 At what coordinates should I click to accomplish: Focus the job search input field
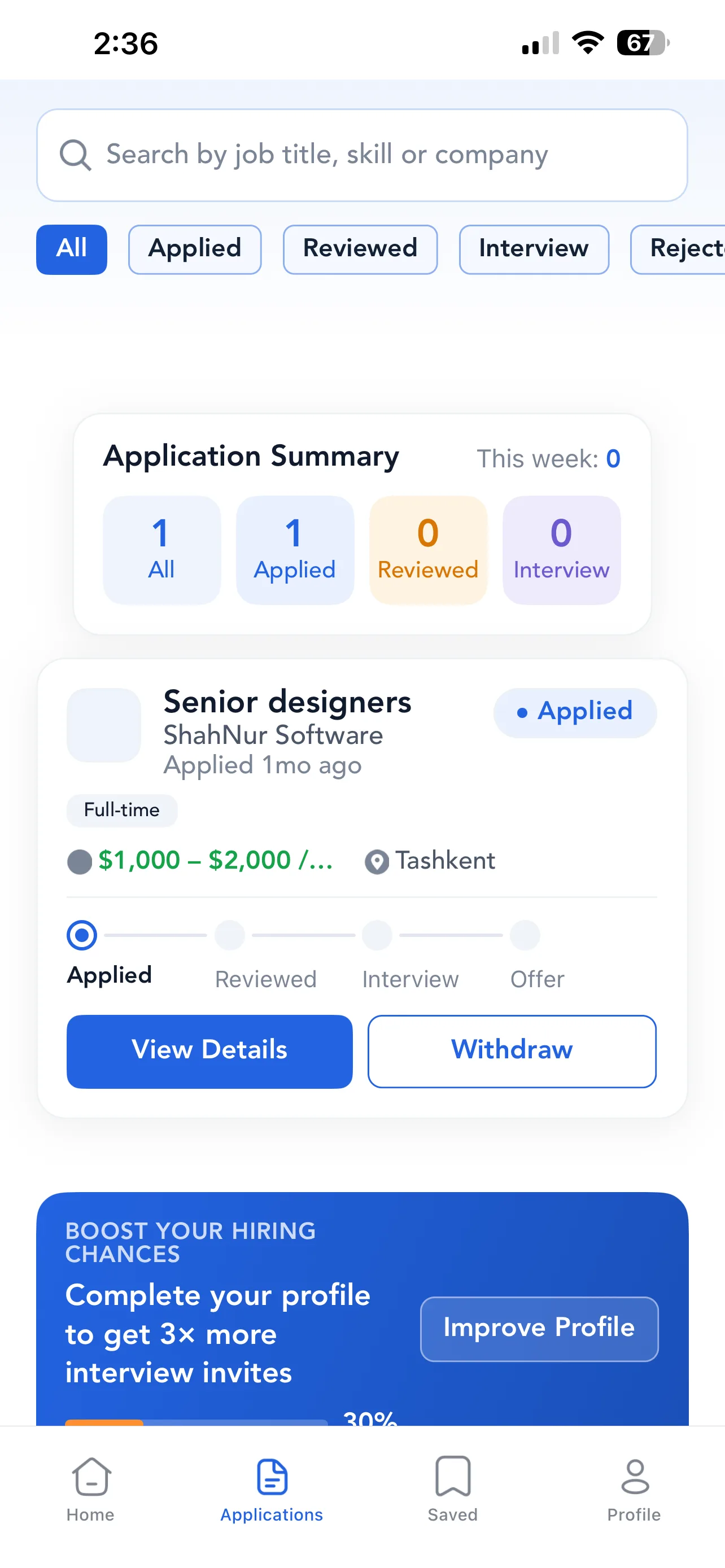362,155
